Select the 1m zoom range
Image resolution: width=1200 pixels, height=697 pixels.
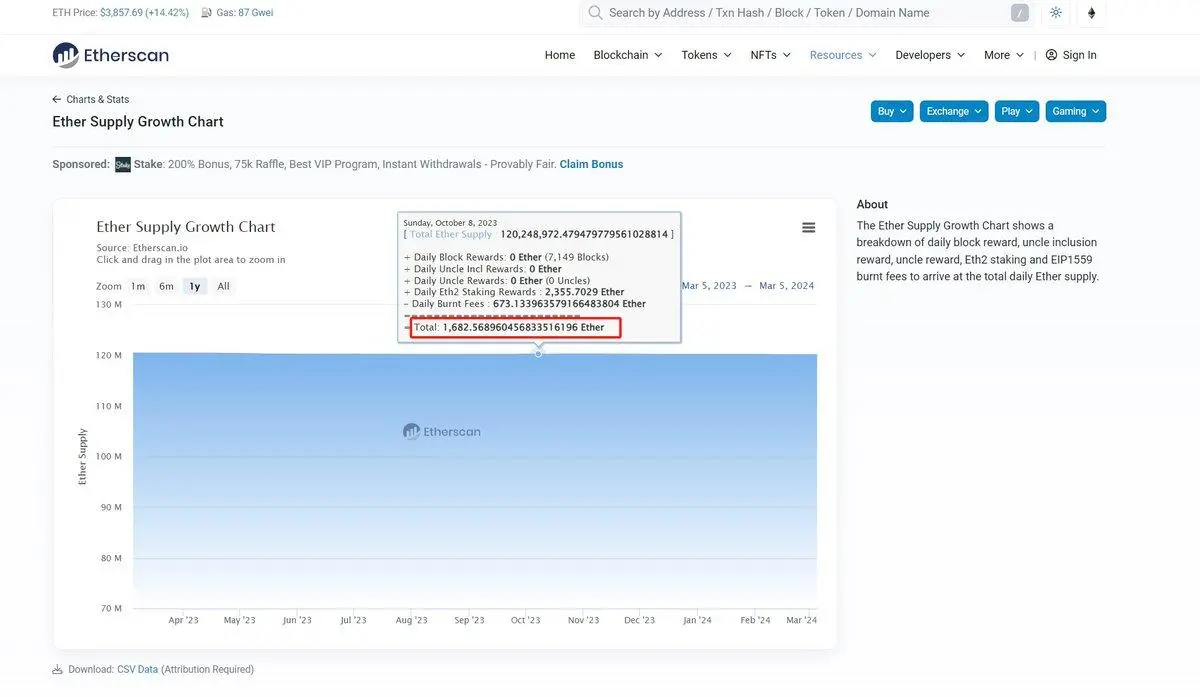click(x=138, y=286)
